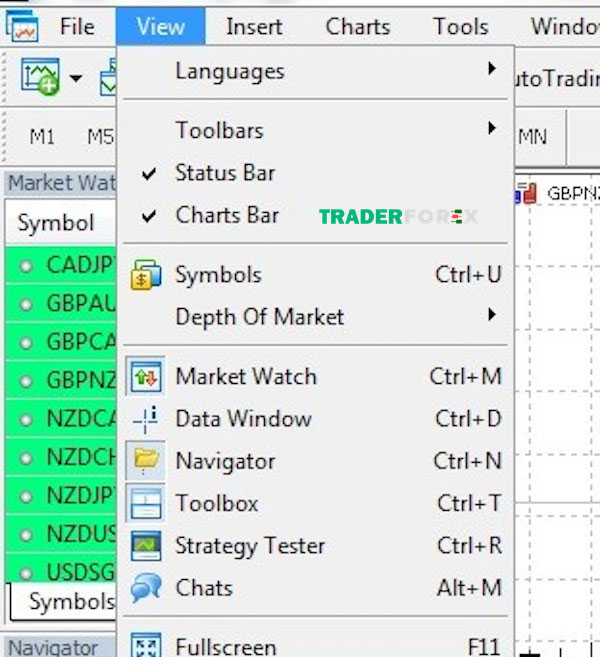The height and width of the screenshot is (657, 609).
Task: Click the GBPNZ row status dot
Action: [x=26, y=382]
